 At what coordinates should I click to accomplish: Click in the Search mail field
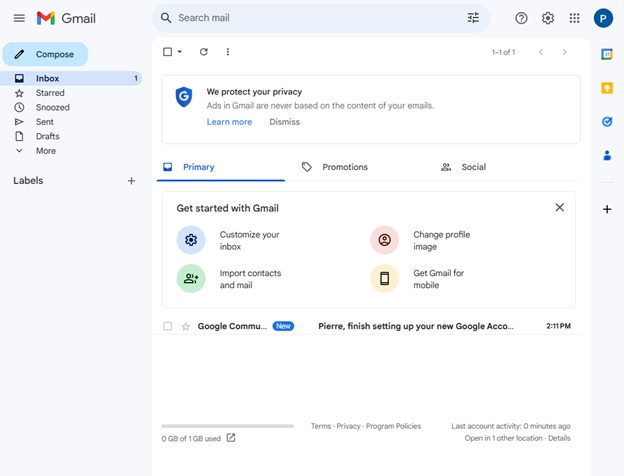click(321, 18)
